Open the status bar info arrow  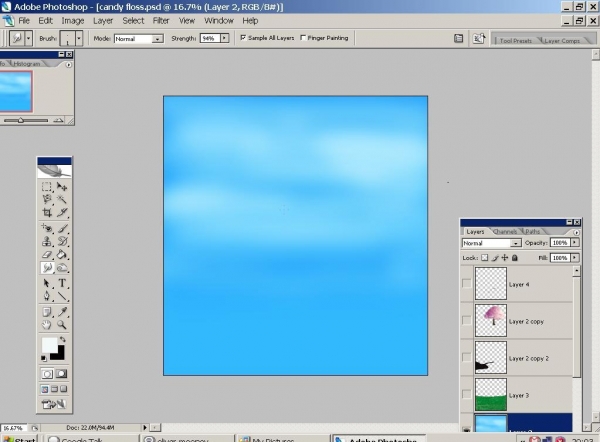[145, 427]
